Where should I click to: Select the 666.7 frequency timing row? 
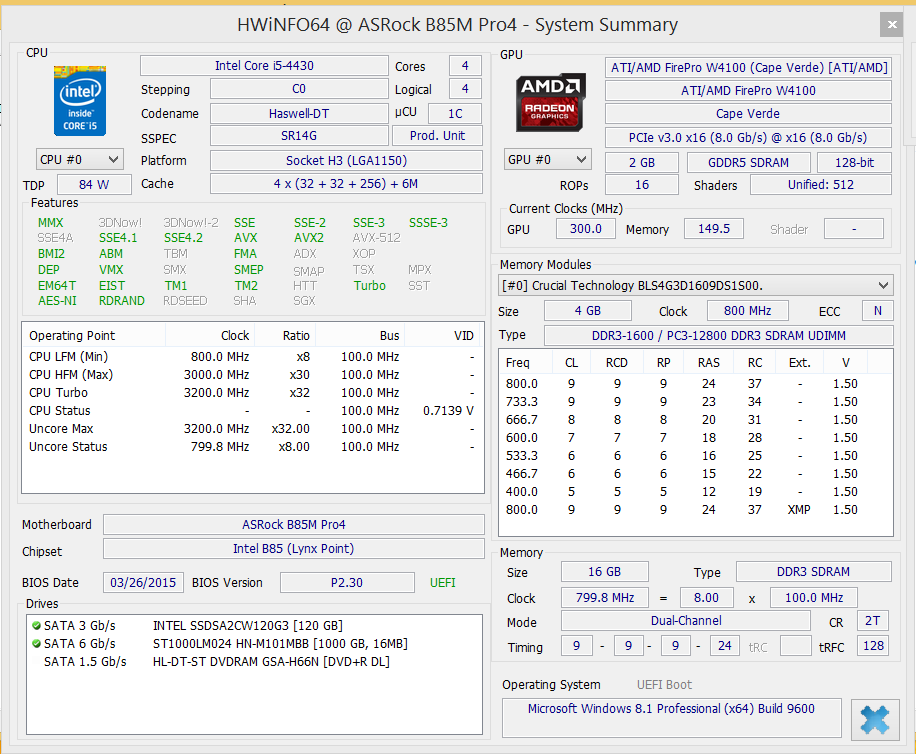(695, 420)
